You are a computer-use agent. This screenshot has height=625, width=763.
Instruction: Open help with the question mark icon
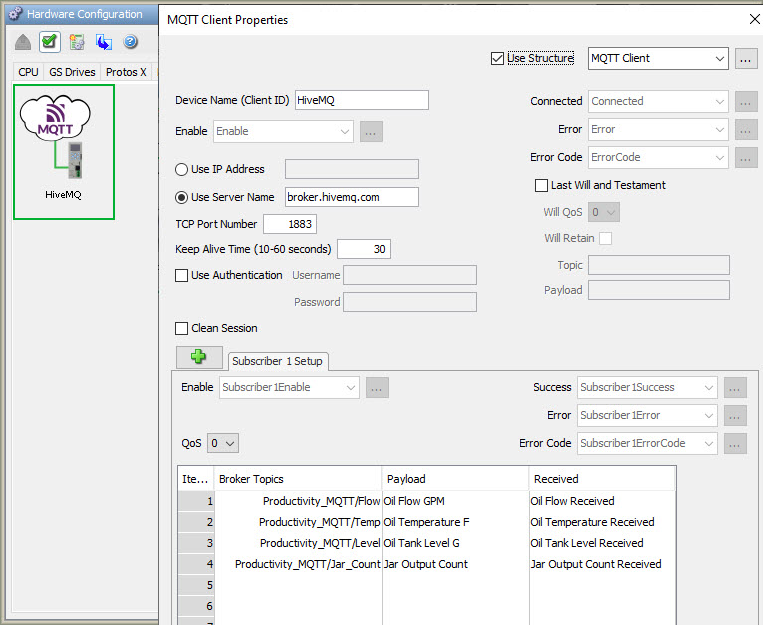tap(130, 42)
